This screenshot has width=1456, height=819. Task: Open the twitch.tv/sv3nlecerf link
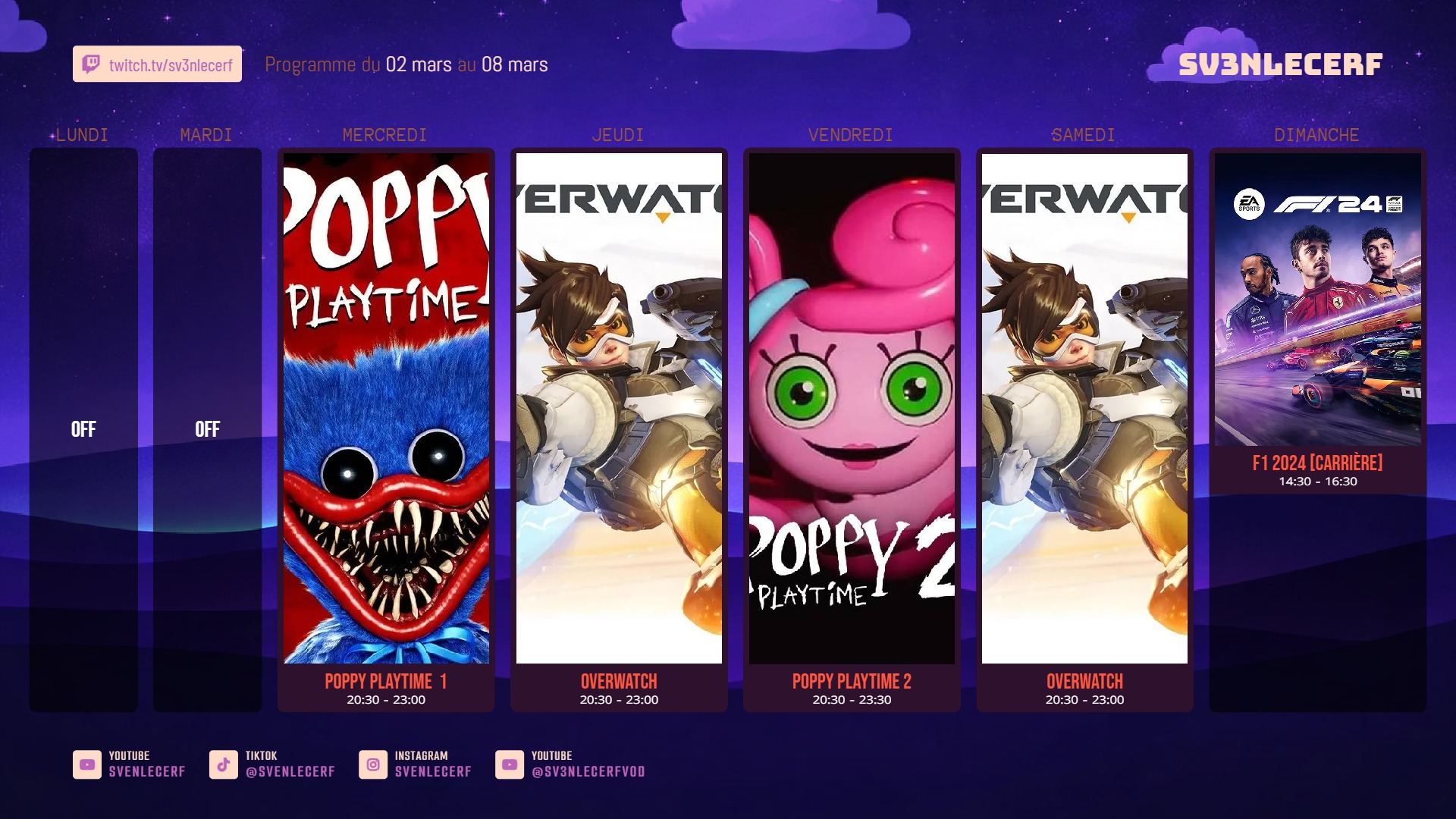(171, 65)
